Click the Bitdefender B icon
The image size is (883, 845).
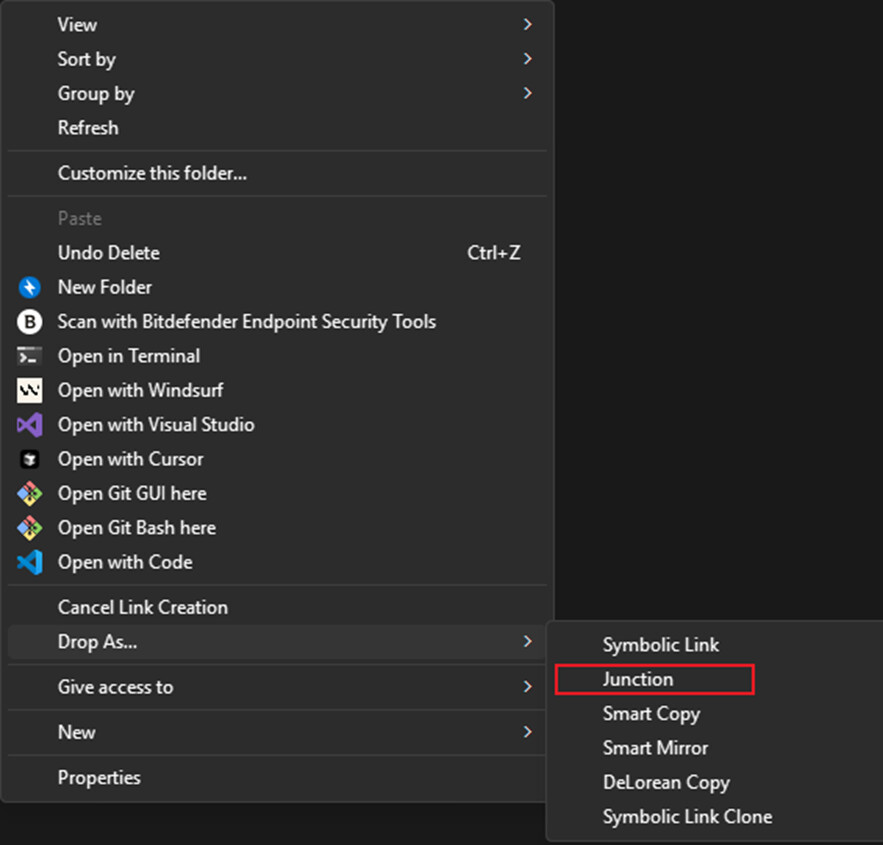click(x=29, y=321)
